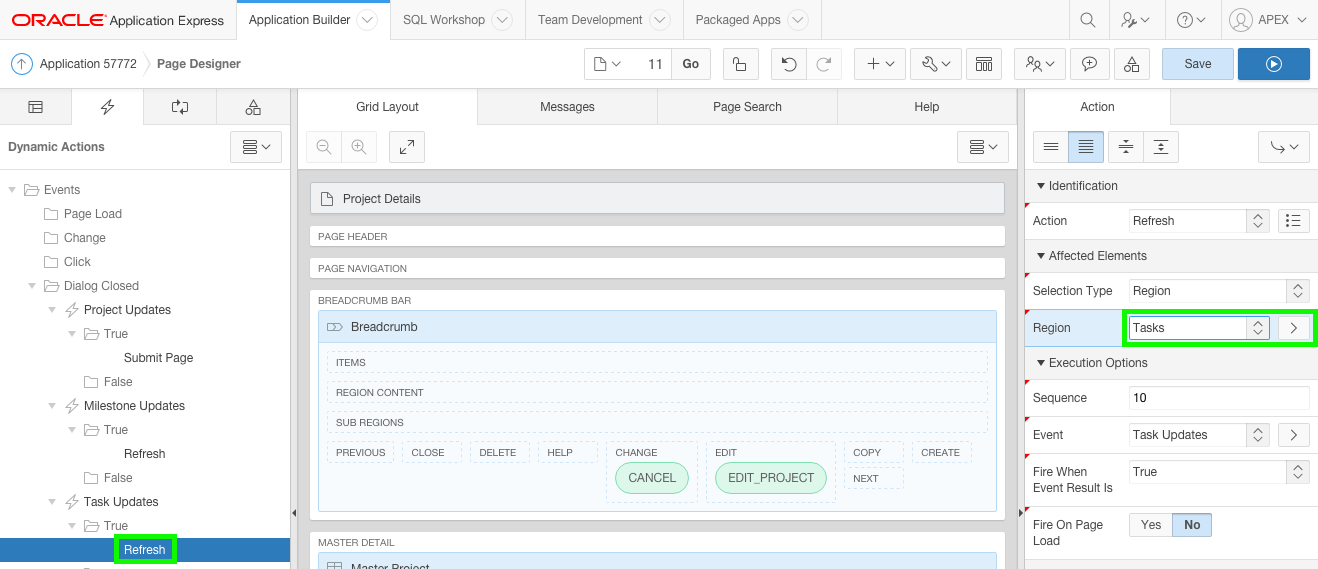The height and width of the screenshot is (569, 1318).
Task: Click the Save button
Action: pyautogui.click(x=1197, y=64)
